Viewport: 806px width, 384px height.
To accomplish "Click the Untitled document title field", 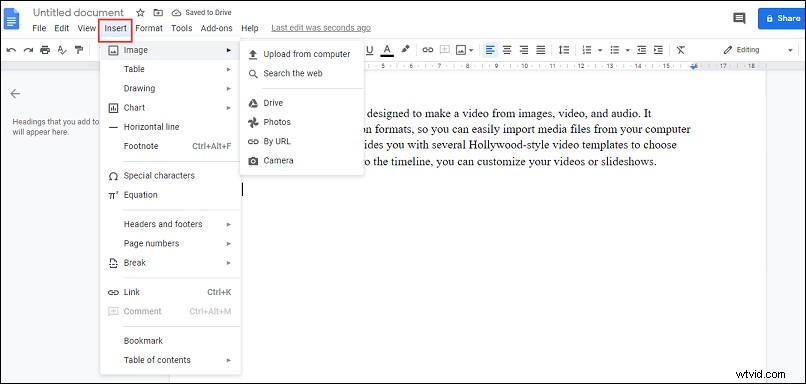I will (x=78, y=12).
